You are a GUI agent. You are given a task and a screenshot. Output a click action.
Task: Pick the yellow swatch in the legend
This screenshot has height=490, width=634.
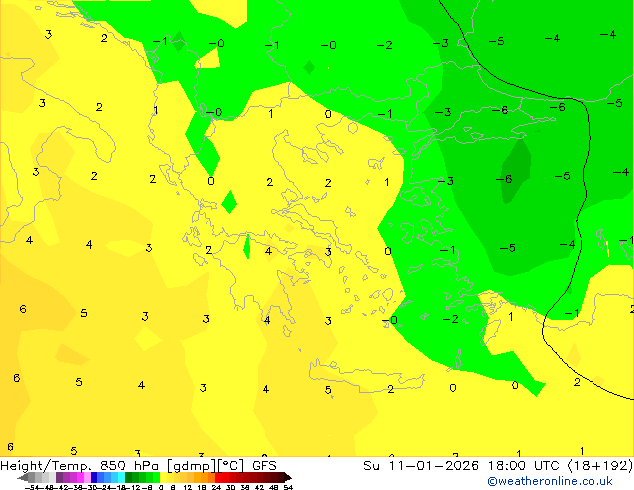(163, 477)
